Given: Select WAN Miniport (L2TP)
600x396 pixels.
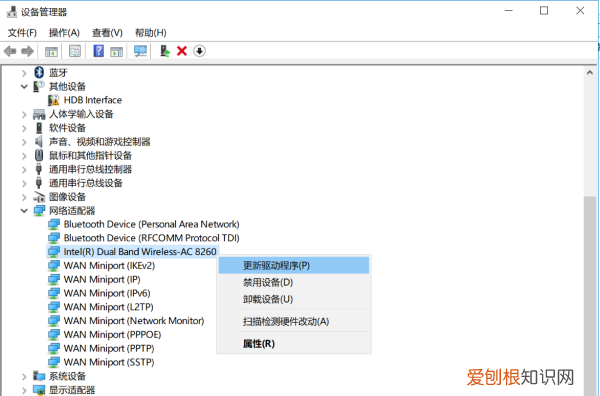Looking at the screenshot, I should 109,307.
